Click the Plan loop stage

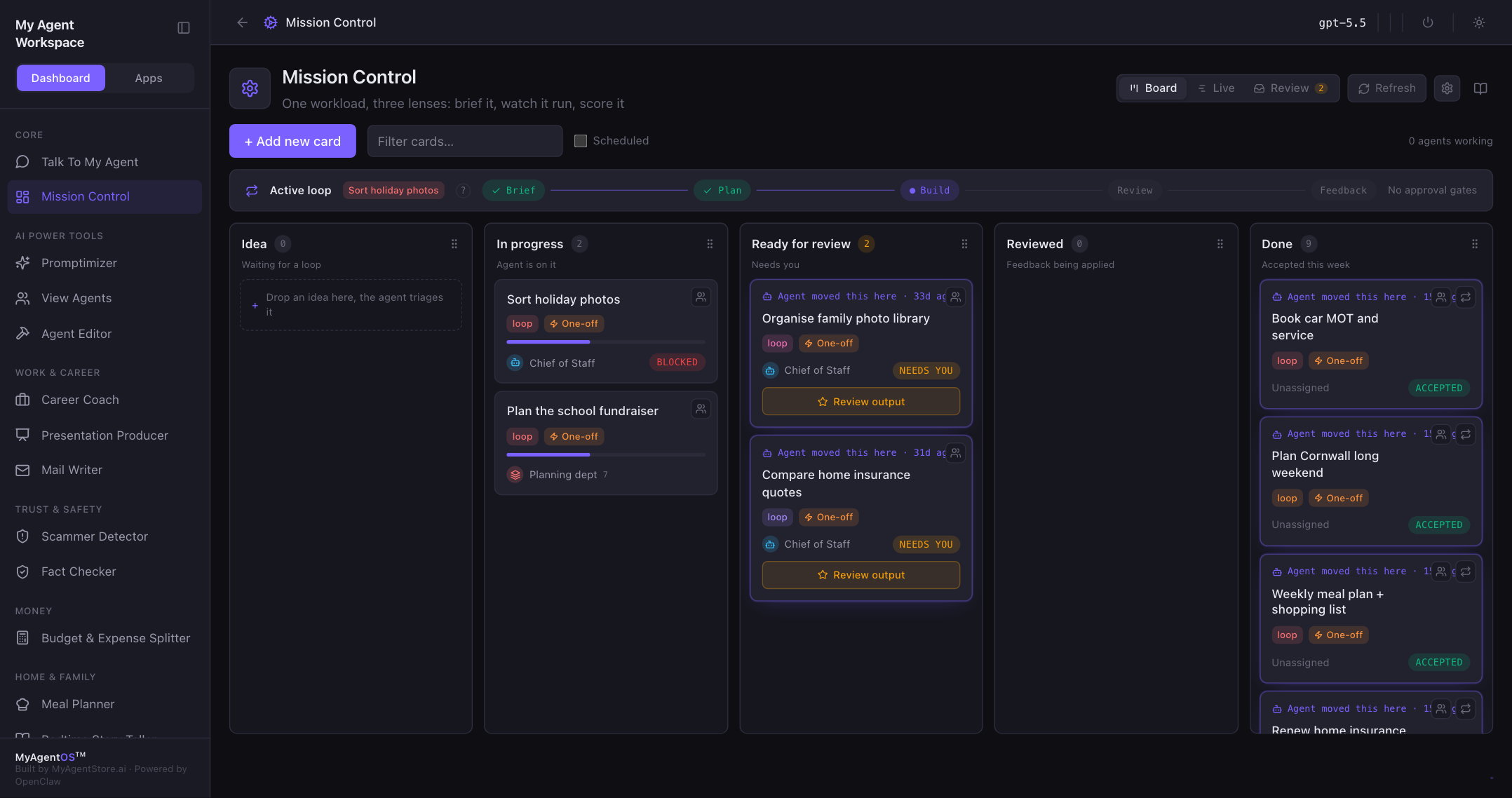[x=722, y=190]
